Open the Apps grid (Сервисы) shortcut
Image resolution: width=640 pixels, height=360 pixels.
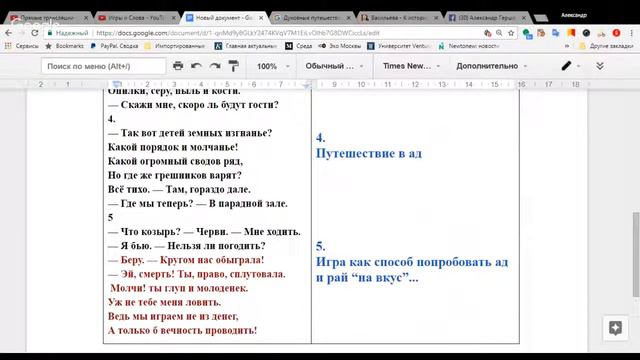click(22, 46)
